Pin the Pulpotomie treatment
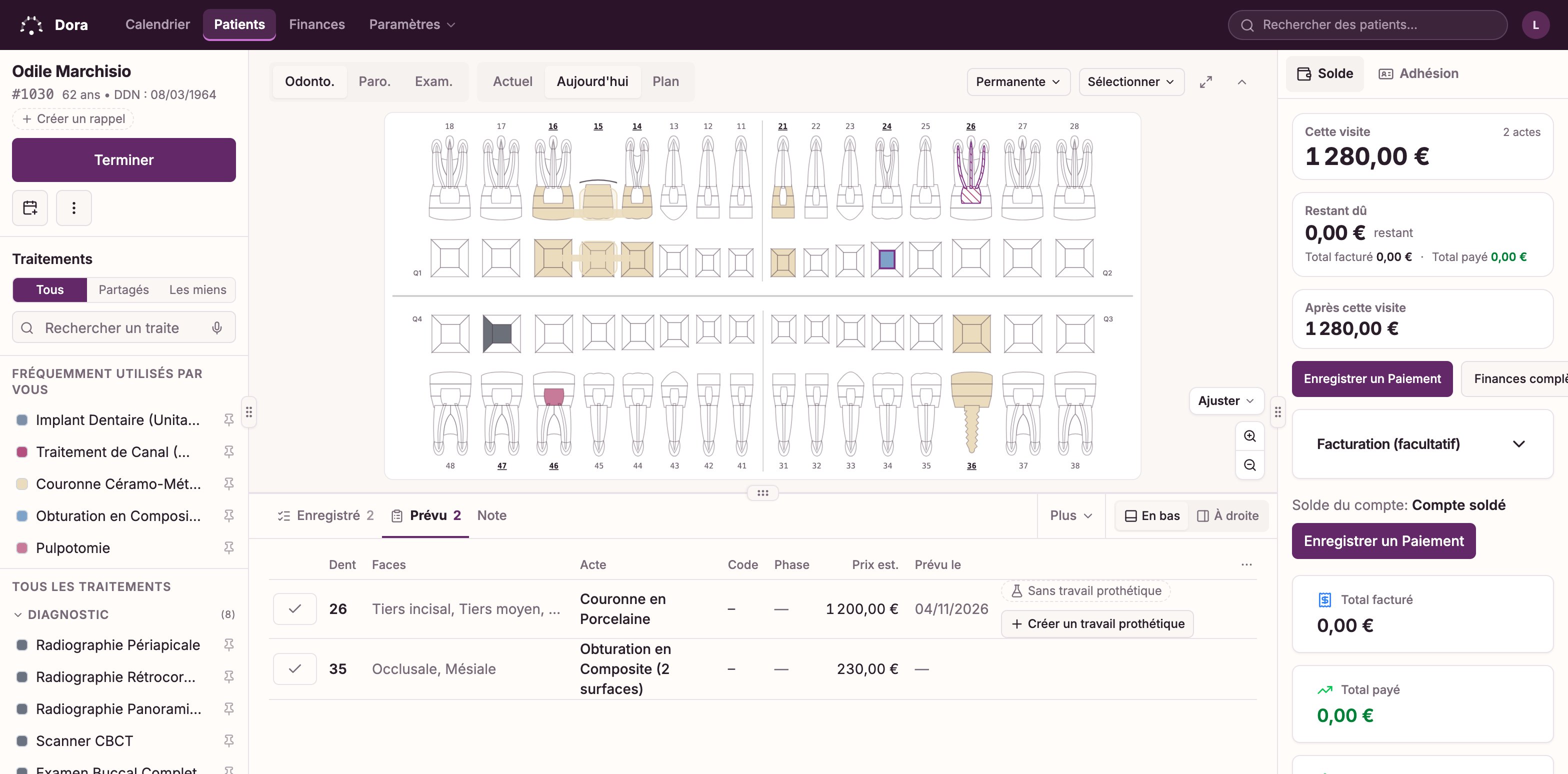Image resolution: width=1568 pixels, height=774 pixels. 229,548
